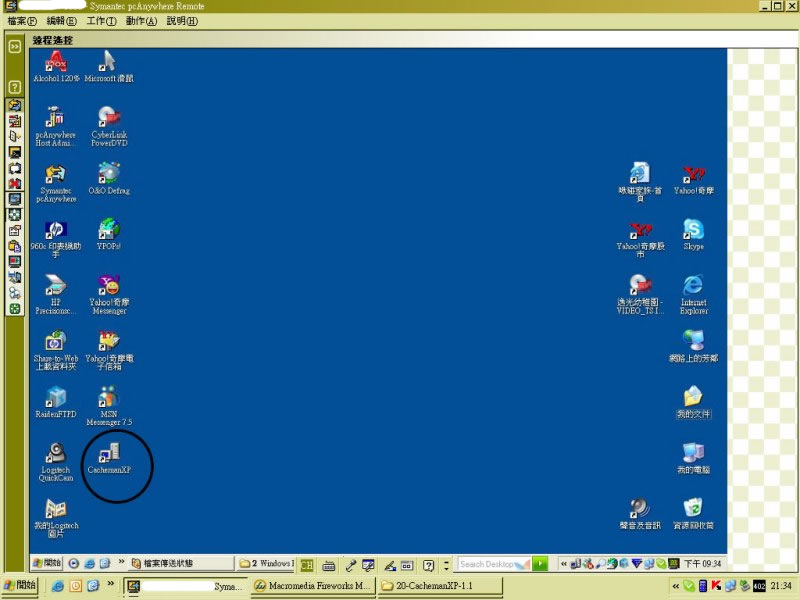The height and width of the screenshot is (600, 800).
Task: Click the local Start button
Action: pos(20,585)
